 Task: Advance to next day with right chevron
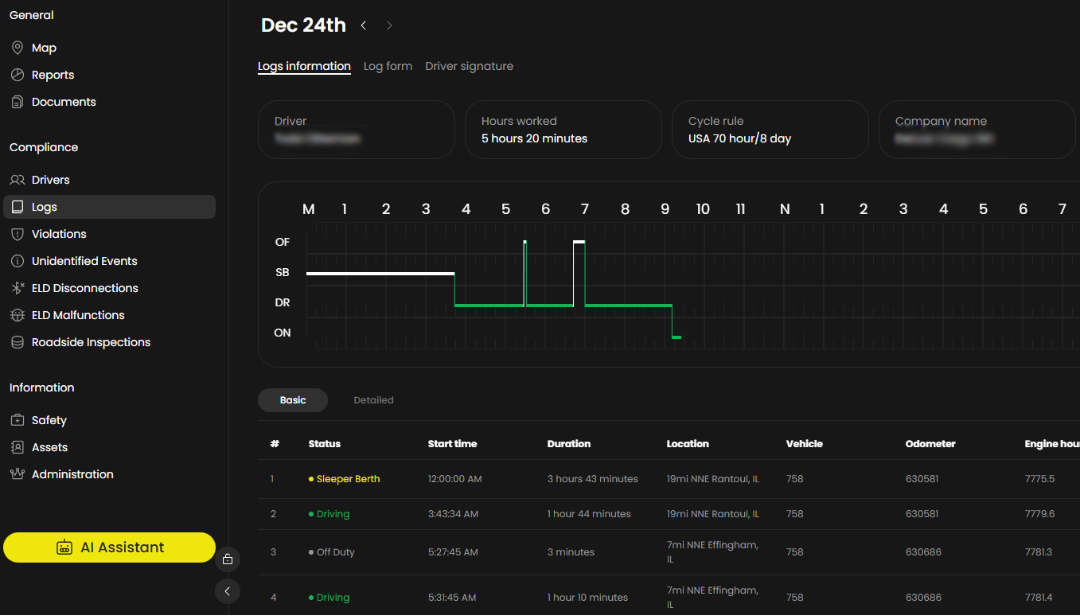tap(388, 25)
